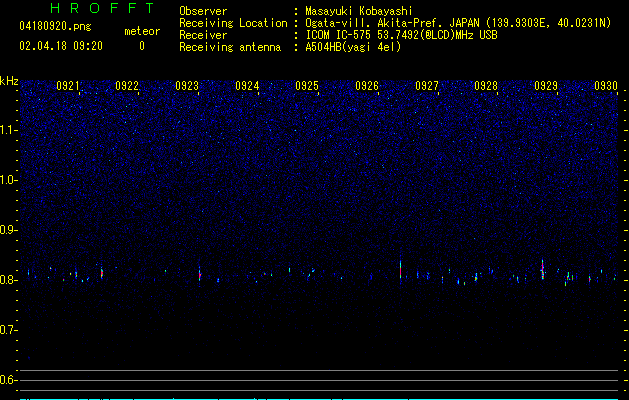
Task: Click the kHz axis unit label
Action: pos(9,81)
